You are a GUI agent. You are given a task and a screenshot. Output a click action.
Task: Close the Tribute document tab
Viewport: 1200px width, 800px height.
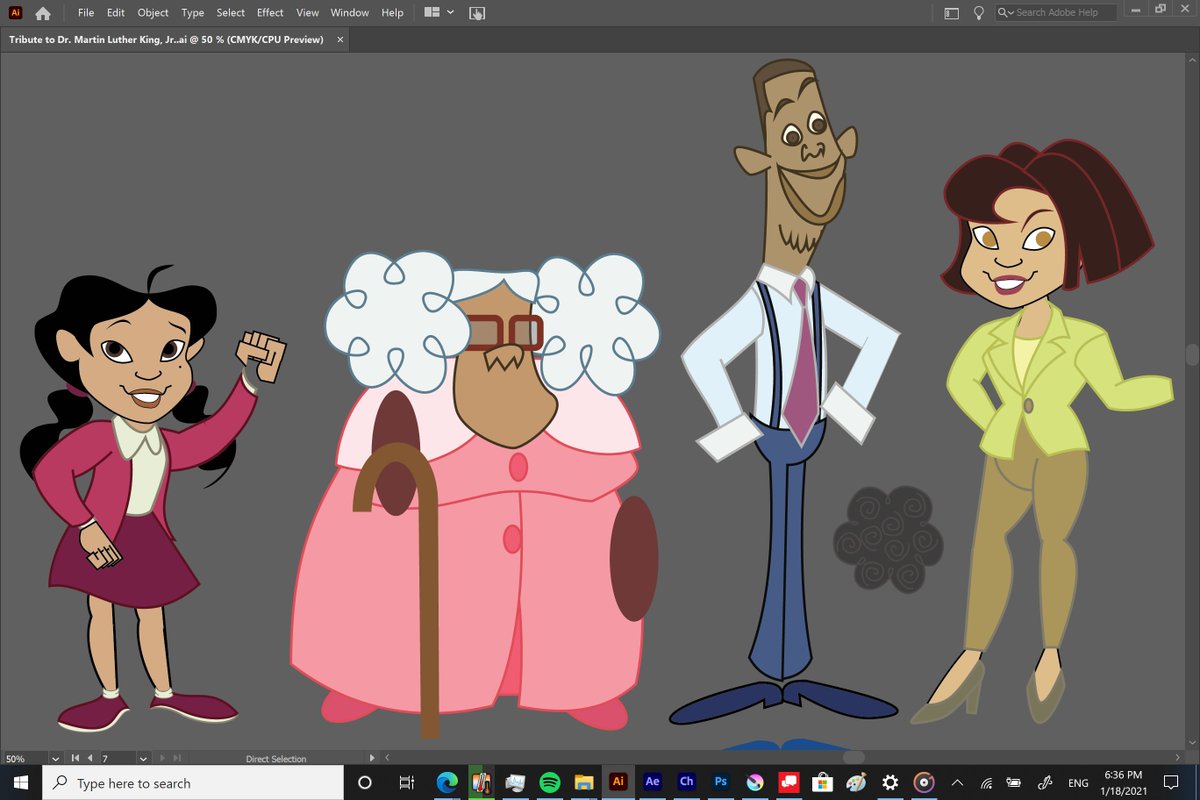(340, 40)
